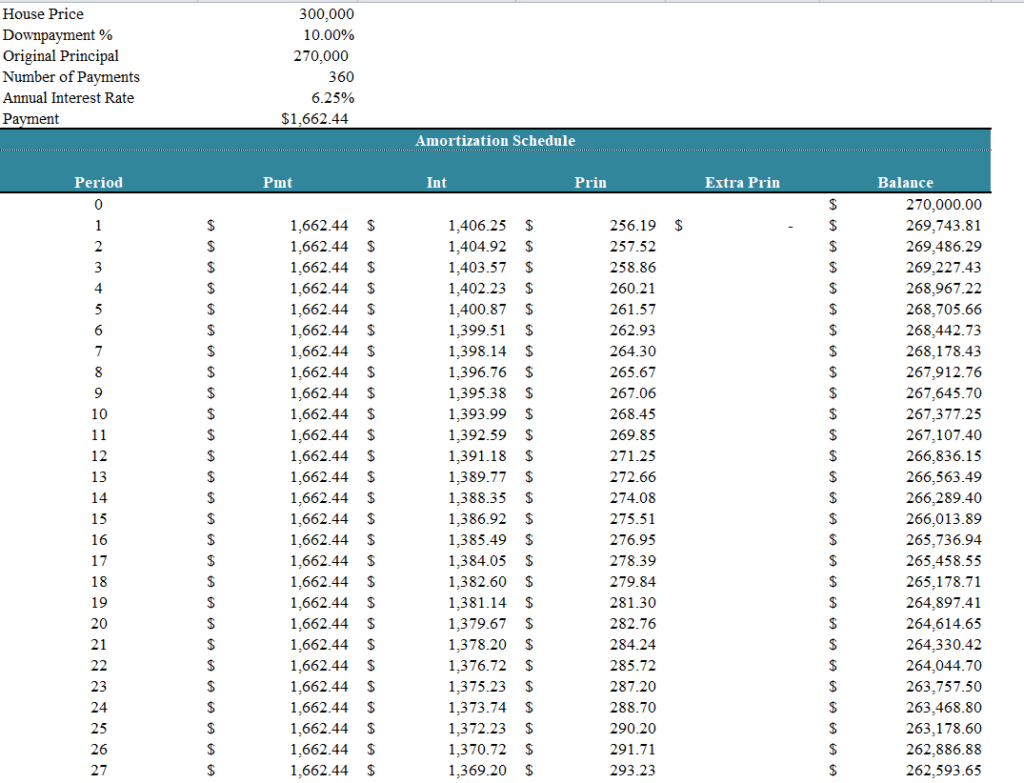Click interest value 1,404.92
Viewport: 1024px width, 783px height.
tap(477, 246)
